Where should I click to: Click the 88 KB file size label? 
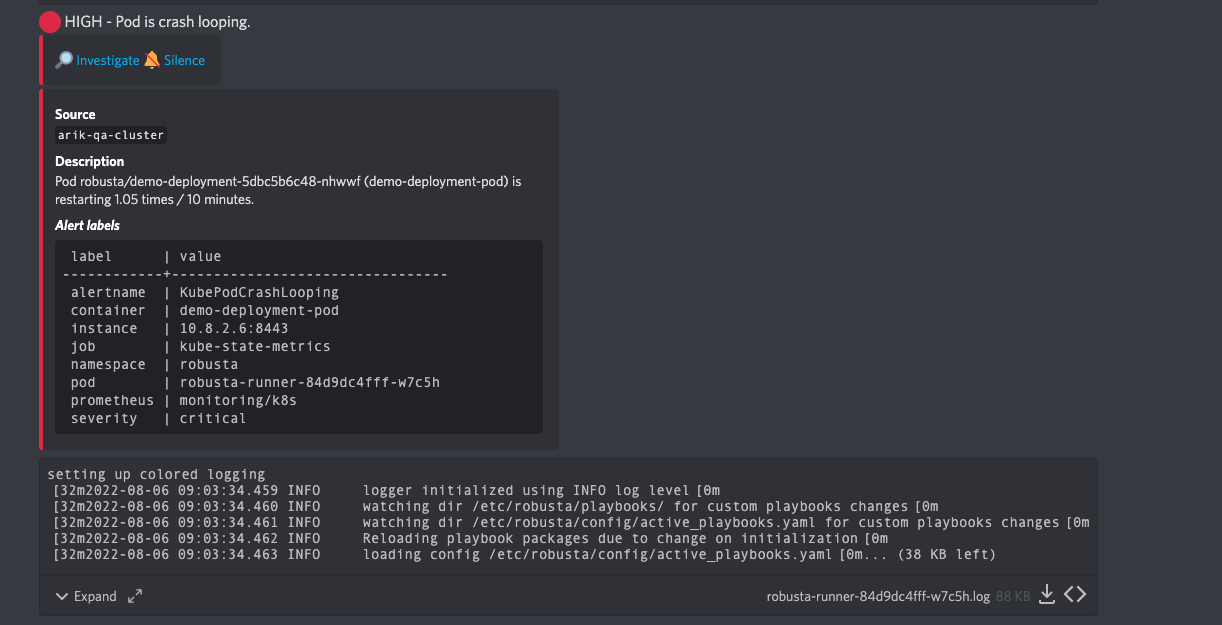coord(1013,596)
